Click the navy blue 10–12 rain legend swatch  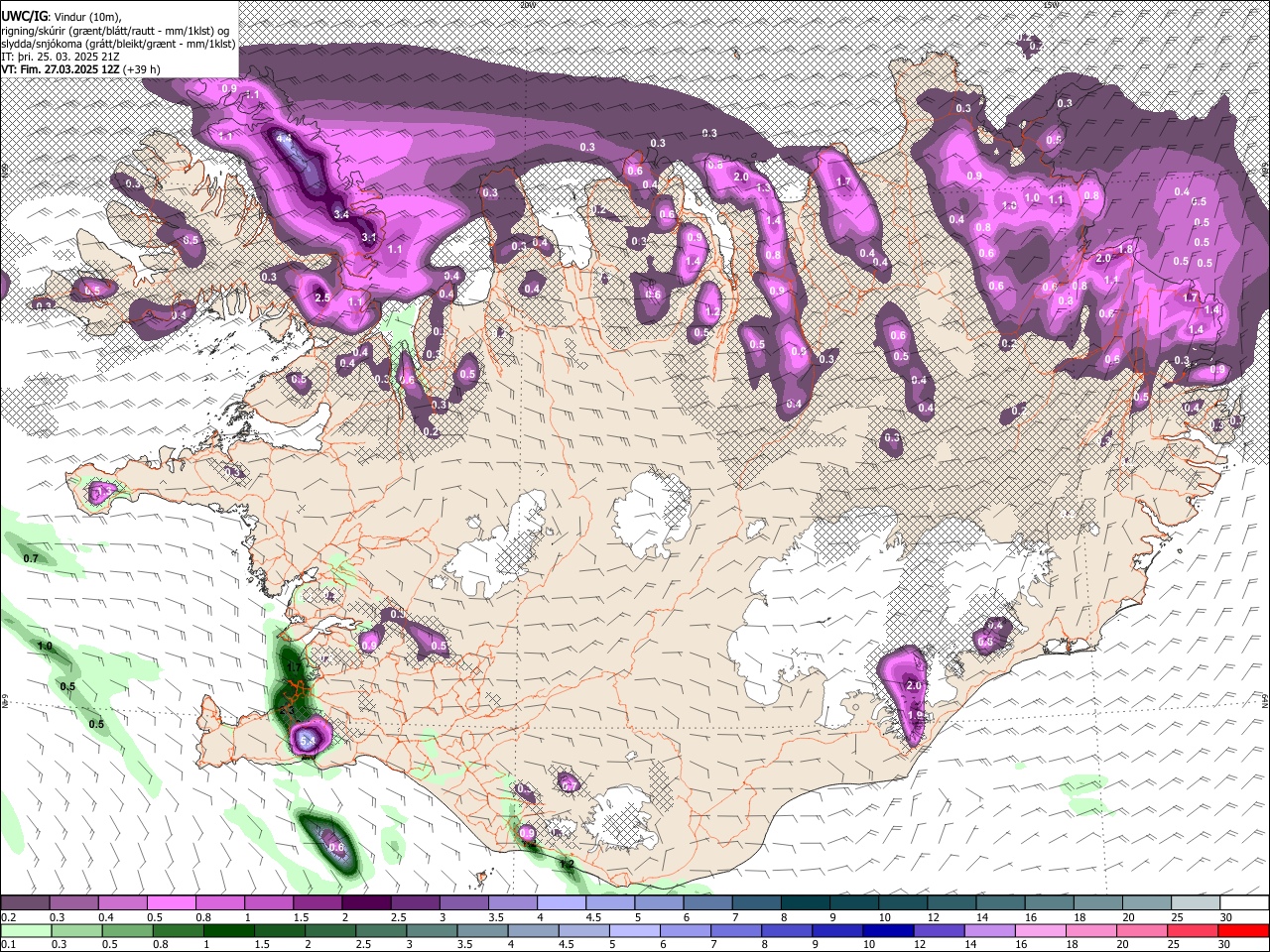887,930
